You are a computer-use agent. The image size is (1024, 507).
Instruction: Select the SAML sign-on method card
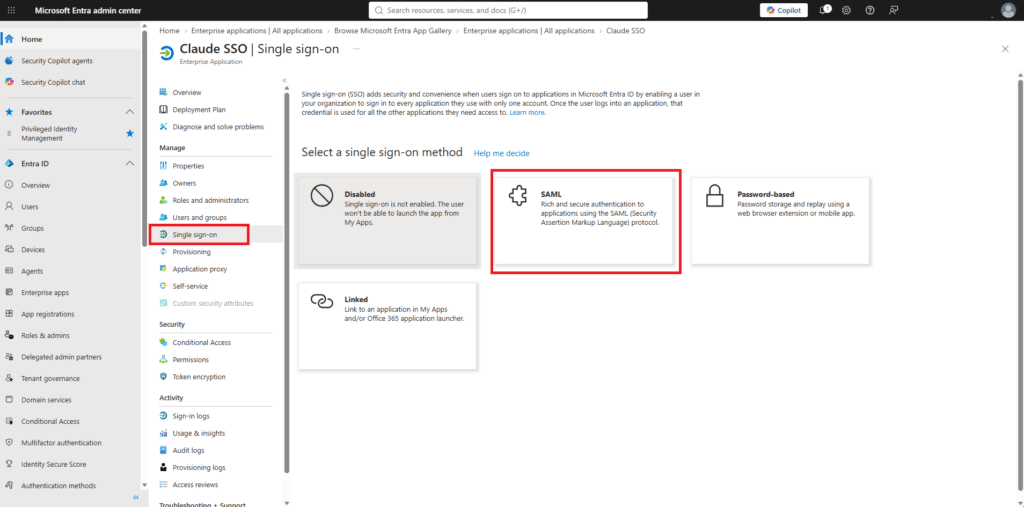[x=583, y=221]
